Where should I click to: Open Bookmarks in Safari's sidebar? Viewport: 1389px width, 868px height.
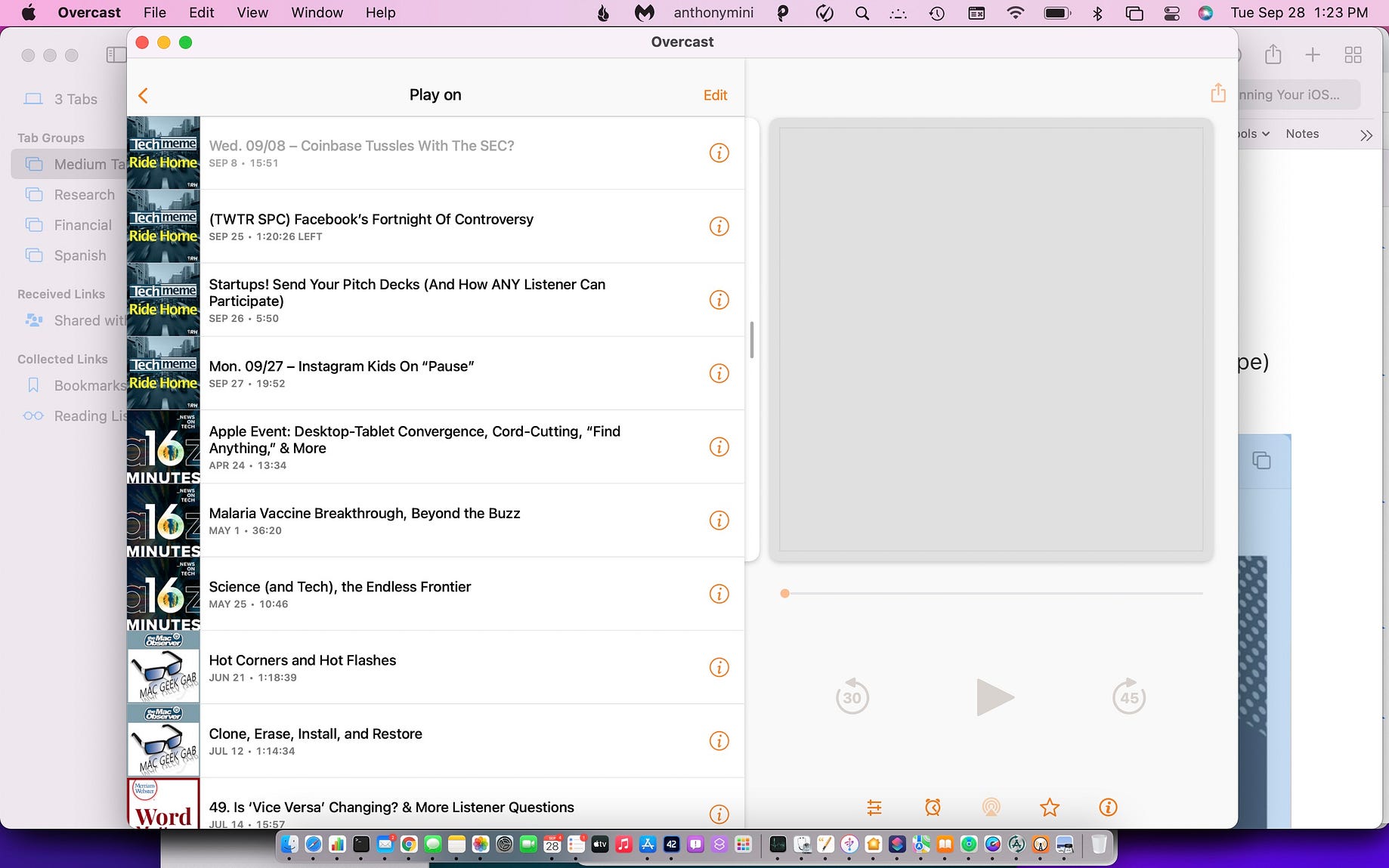click(x=76, y=386)
